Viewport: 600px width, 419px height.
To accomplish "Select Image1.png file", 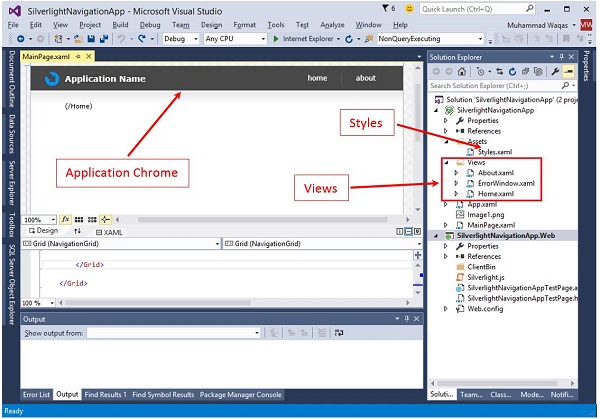I will coord(485,215).
